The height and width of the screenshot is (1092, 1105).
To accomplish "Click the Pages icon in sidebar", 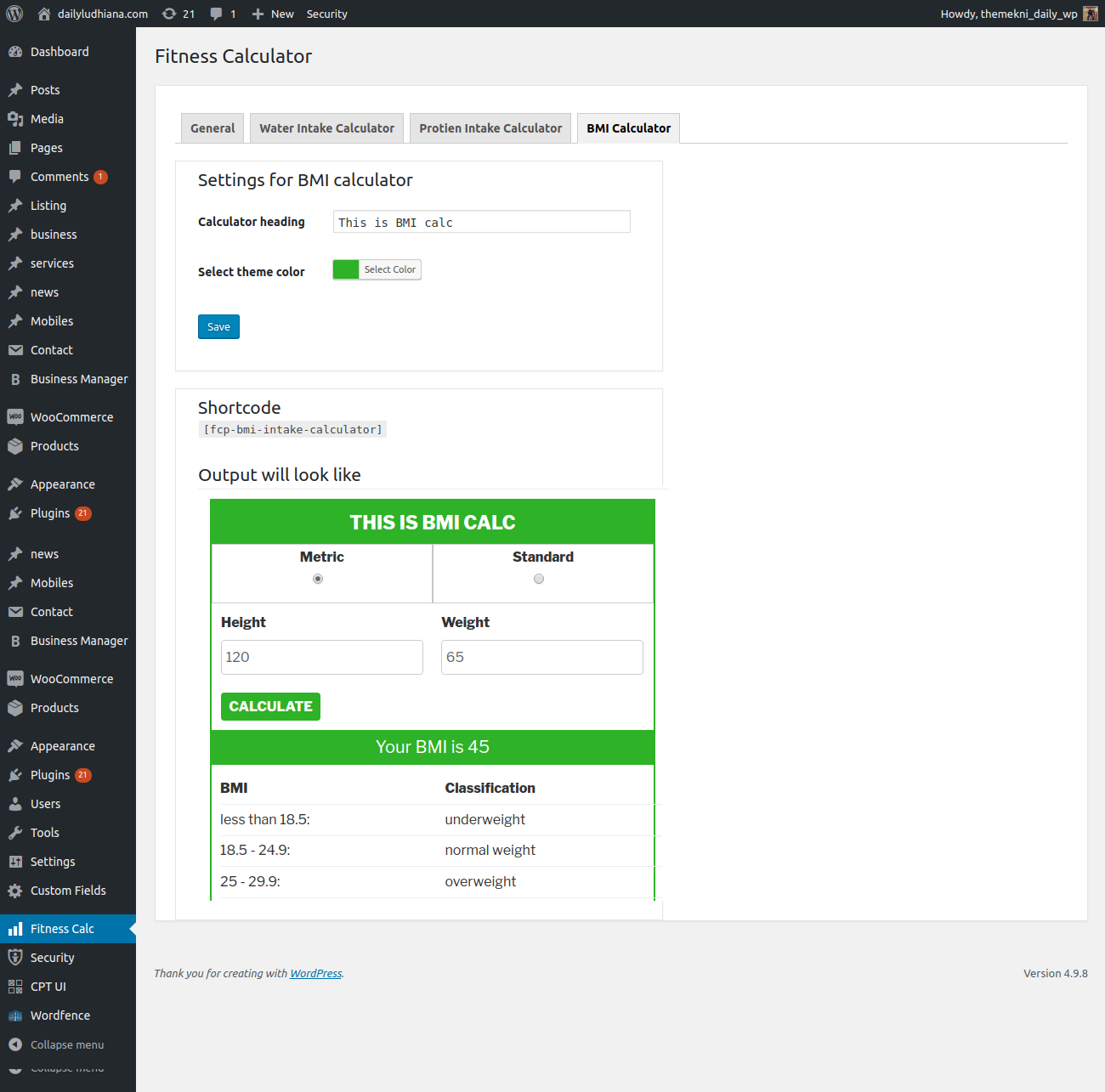I will pos(15,148).
